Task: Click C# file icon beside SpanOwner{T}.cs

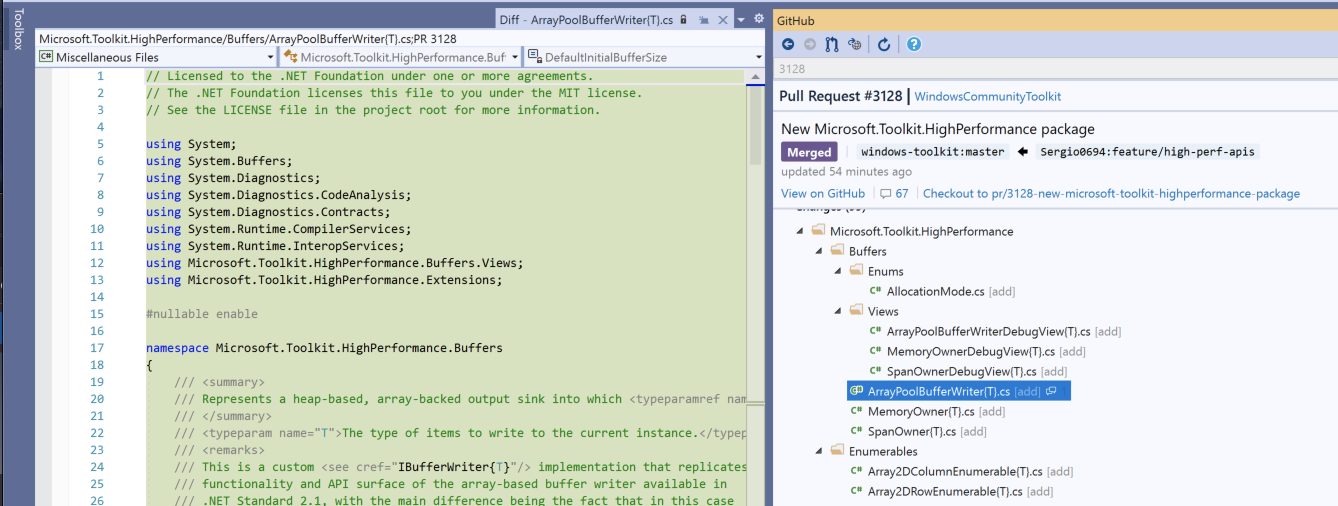Action: pyautogui.click(x=857, y=431)
